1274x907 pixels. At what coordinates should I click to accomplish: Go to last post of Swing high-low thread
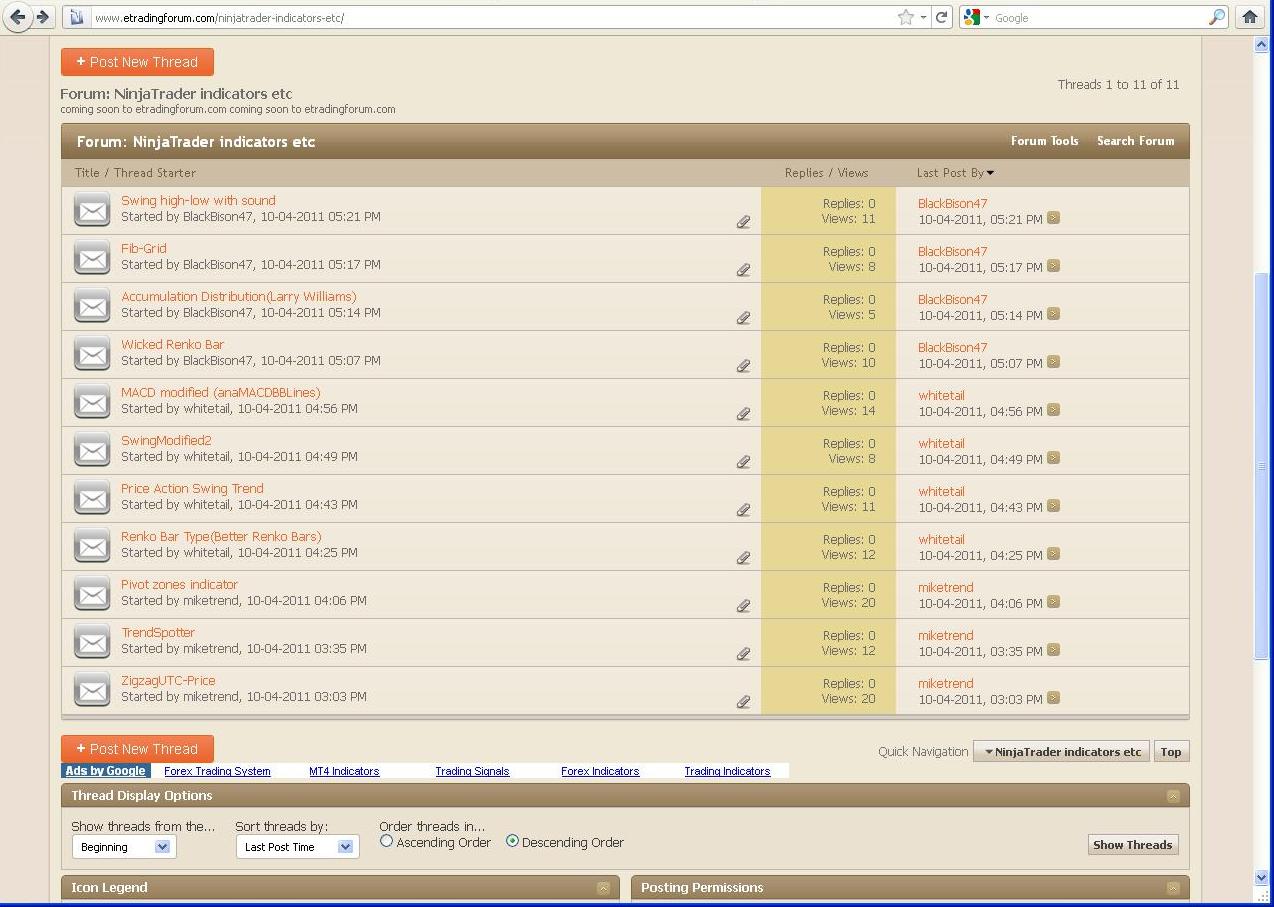coord(1053,218)
